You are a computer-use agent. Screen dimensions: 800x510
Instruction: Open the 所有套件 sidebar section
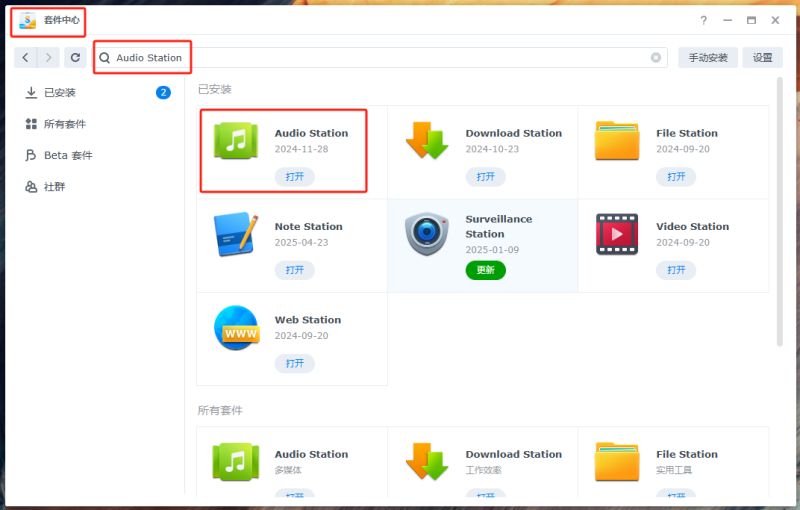click(x=97, y=124)
